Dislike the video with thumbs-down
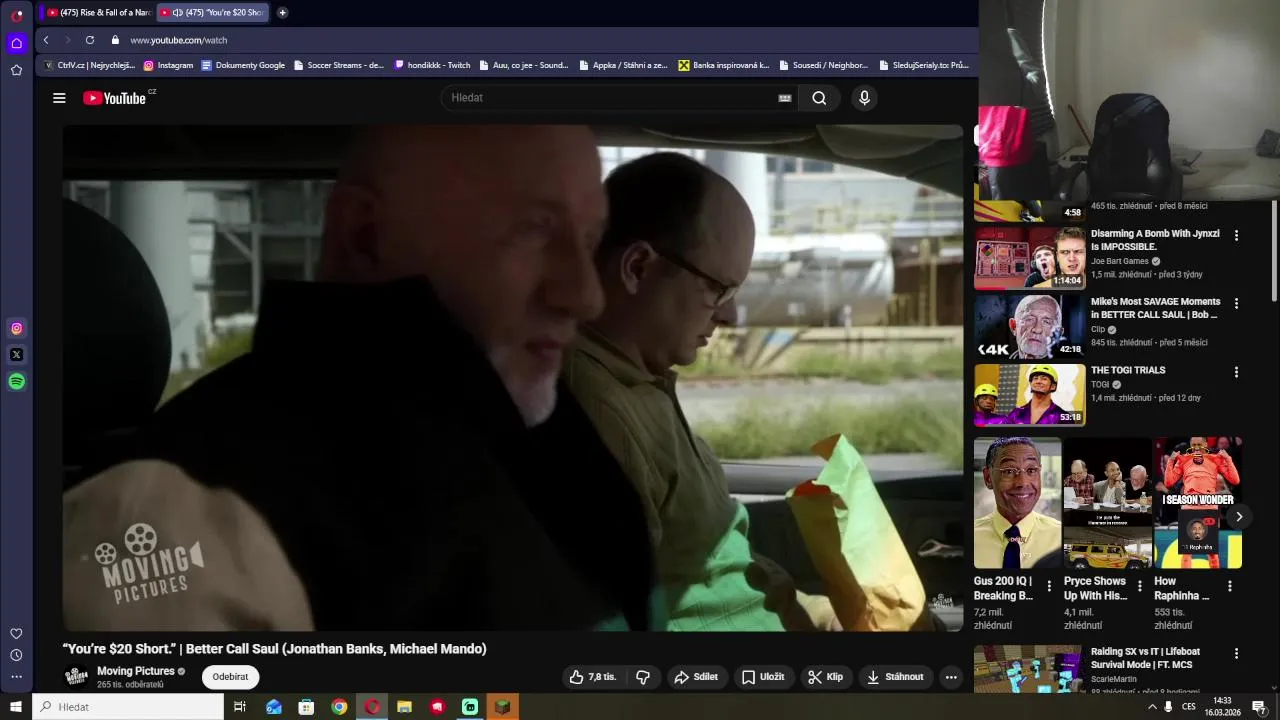This screenshot has height=720, width=1280. [x=643, y=677]
